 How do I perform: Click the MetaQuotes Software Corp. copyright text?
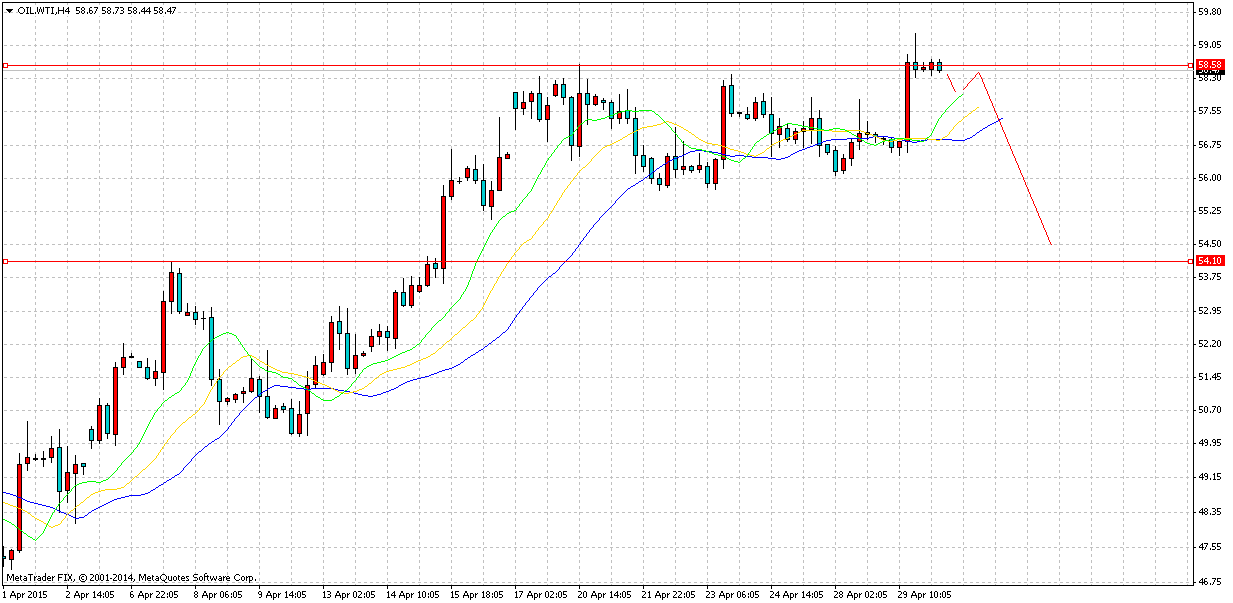[x=130, y=577]
